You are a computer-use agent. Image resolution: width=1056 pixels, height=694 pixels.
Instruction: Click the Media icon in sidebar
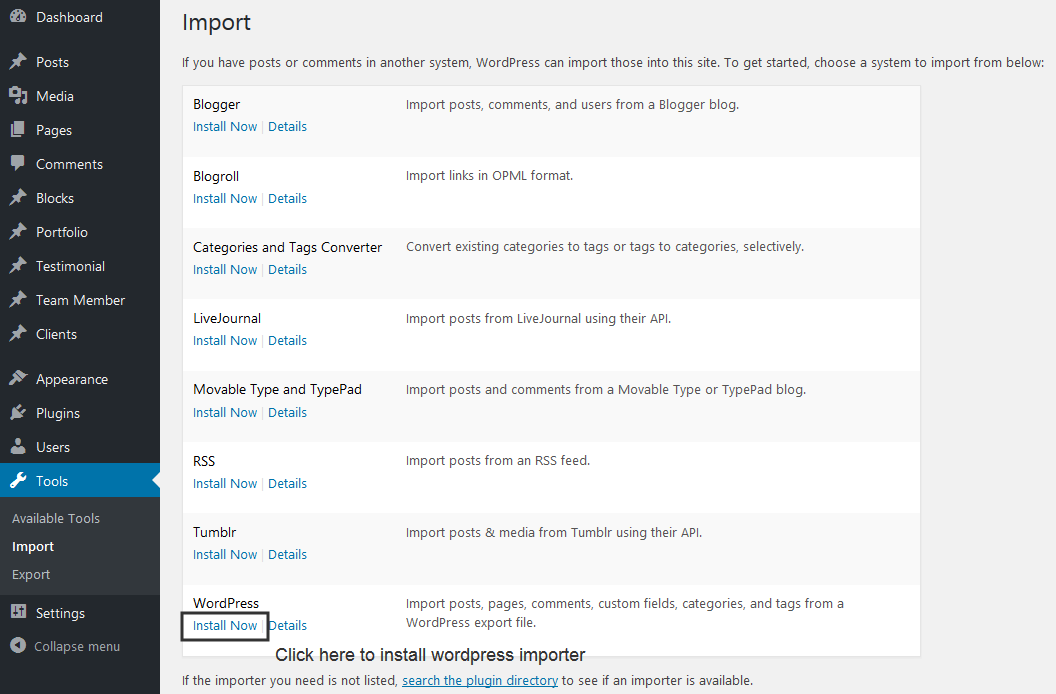tap(18, 96)
